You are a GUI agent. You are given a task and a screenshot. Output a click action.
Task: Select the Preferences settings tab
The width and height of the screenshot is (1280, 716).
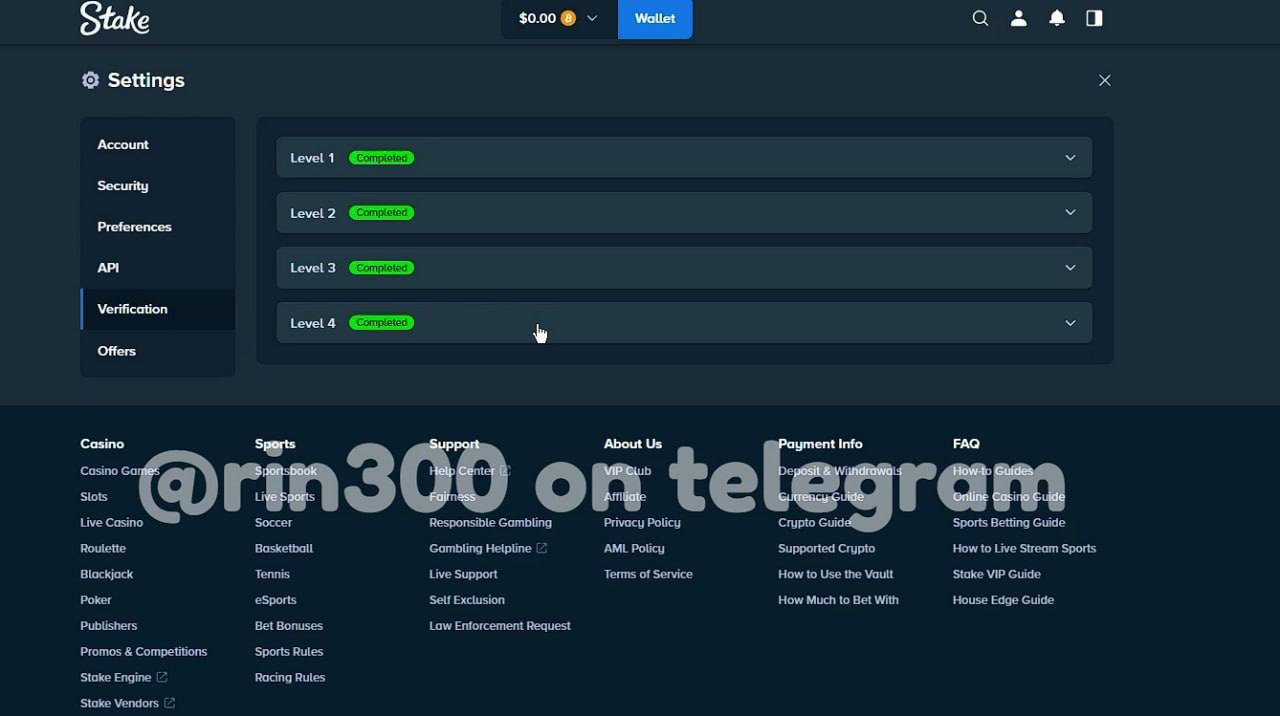pyautogui.click(x=158, y=226)
